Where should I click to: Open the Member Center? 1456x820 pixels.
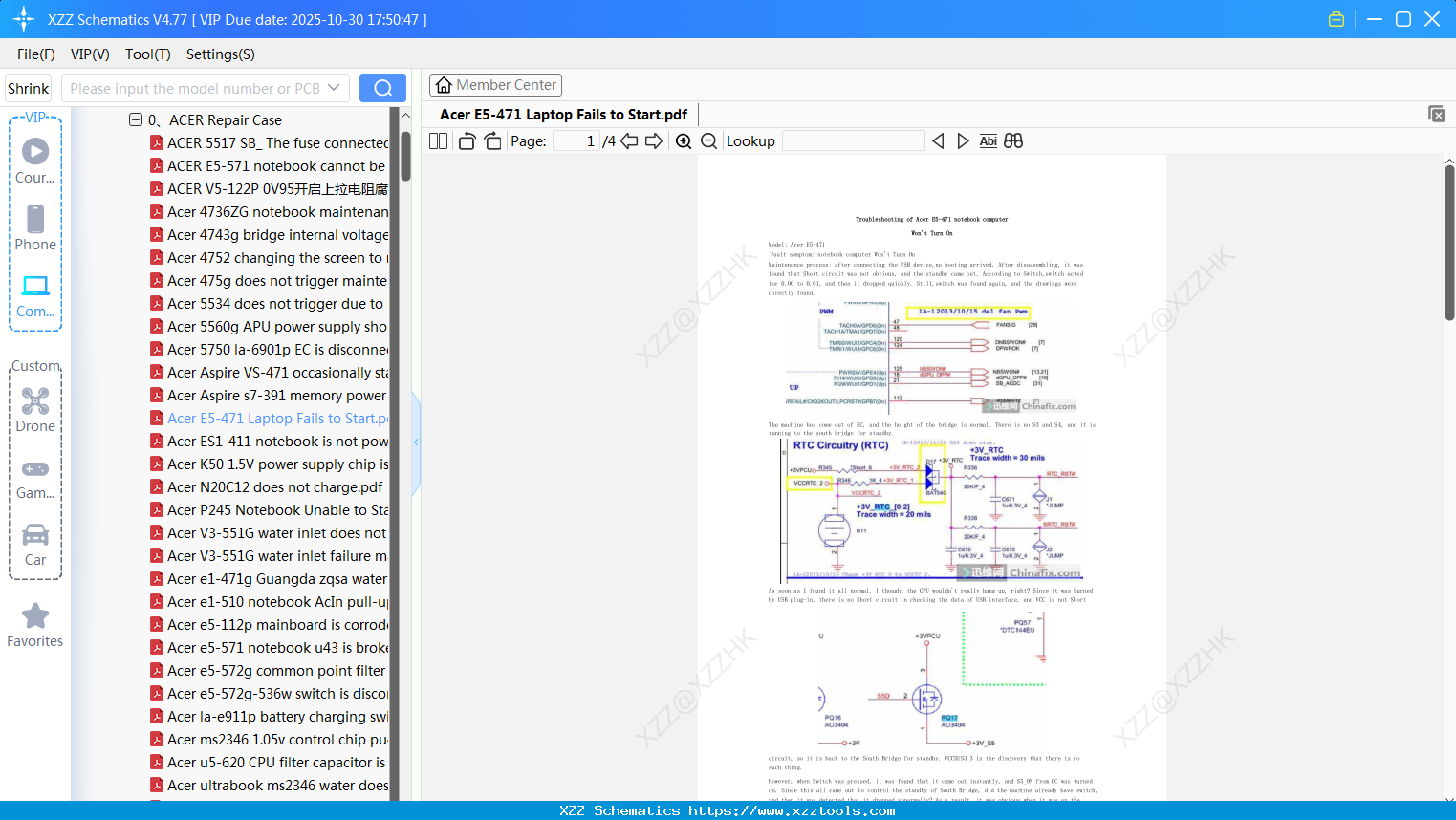495,85
